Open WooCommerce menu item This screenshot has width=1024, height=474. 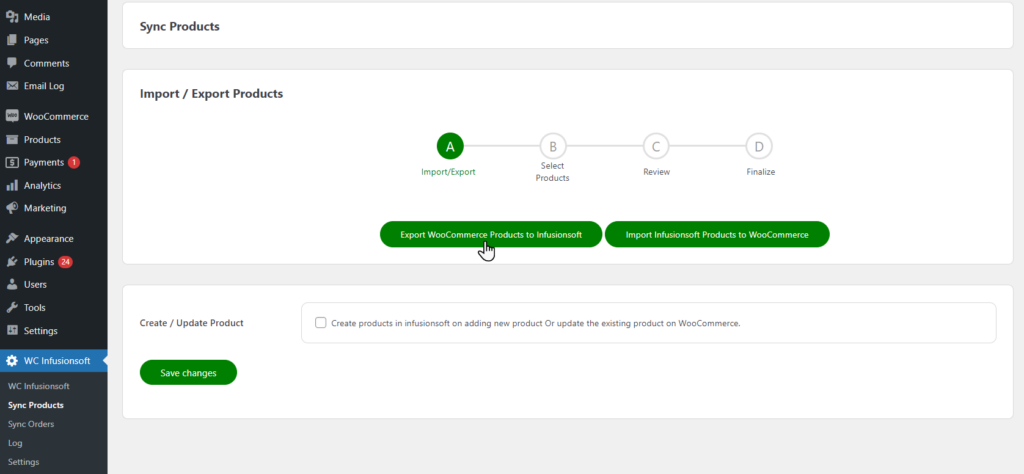54,116
